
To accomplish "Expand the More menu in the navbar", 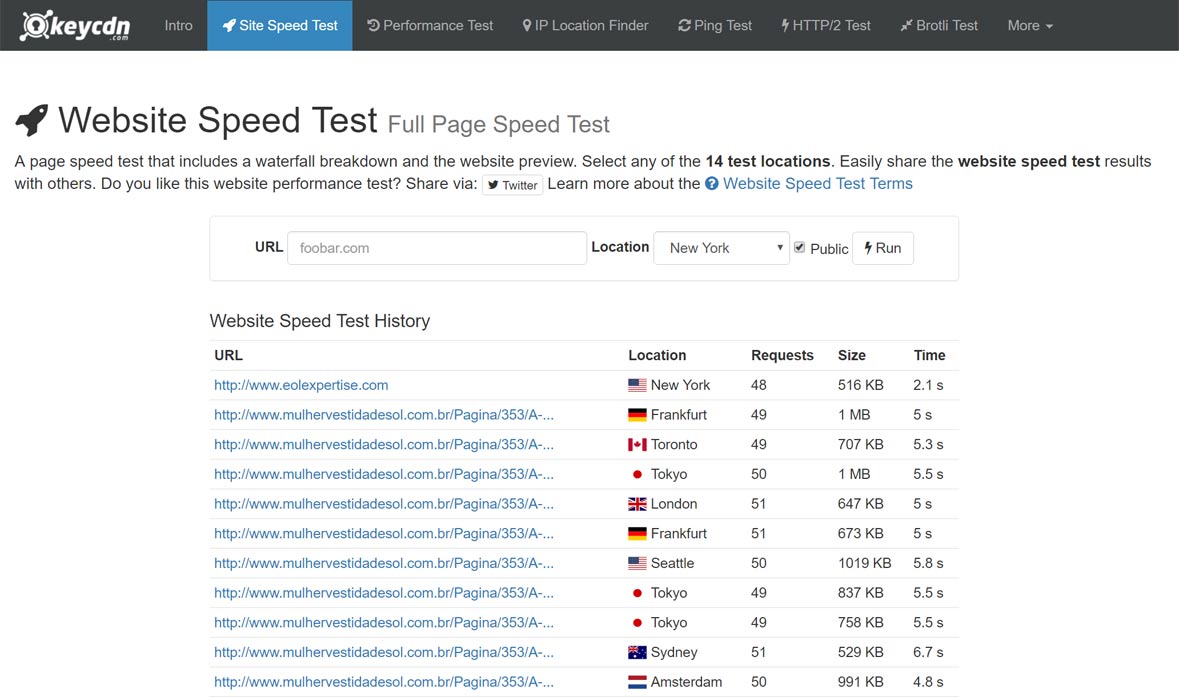I will click(1030, 26).
